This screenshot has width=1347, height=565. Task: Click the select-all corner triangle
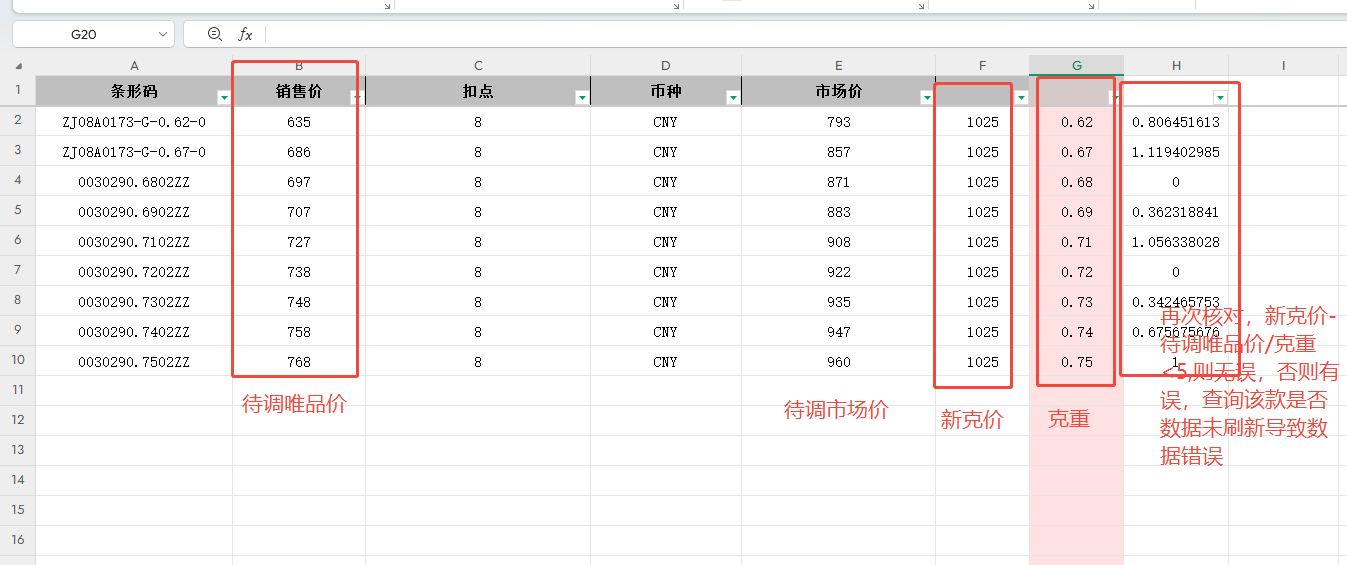tap(18, 66)
